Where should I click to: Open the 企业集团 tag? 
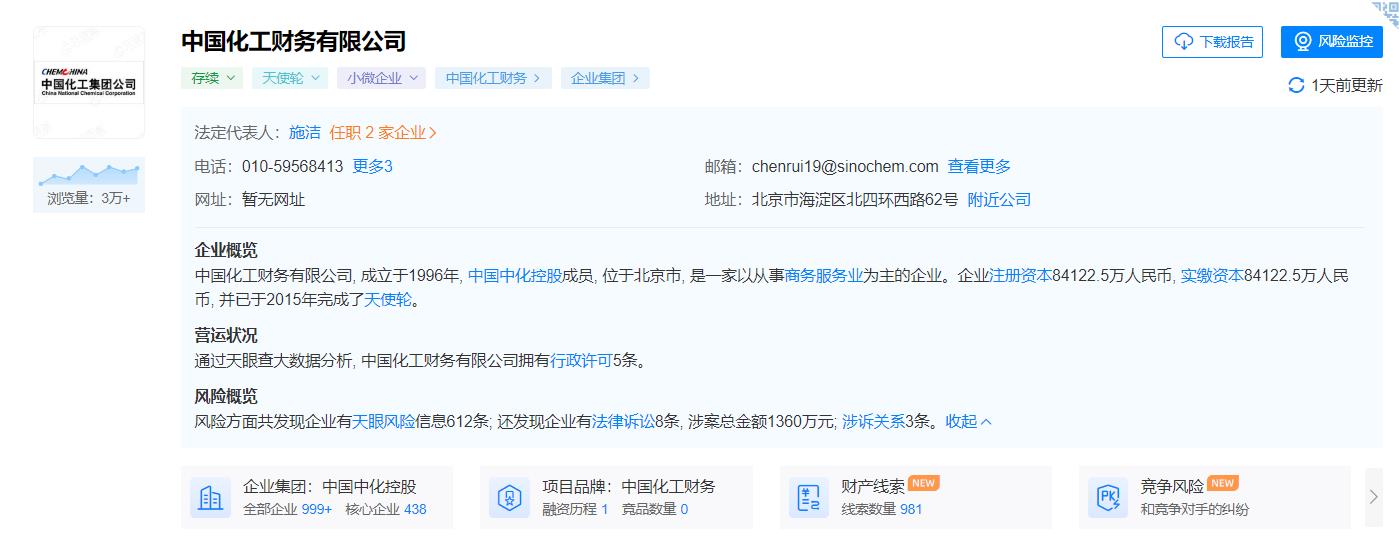point(605,78)
